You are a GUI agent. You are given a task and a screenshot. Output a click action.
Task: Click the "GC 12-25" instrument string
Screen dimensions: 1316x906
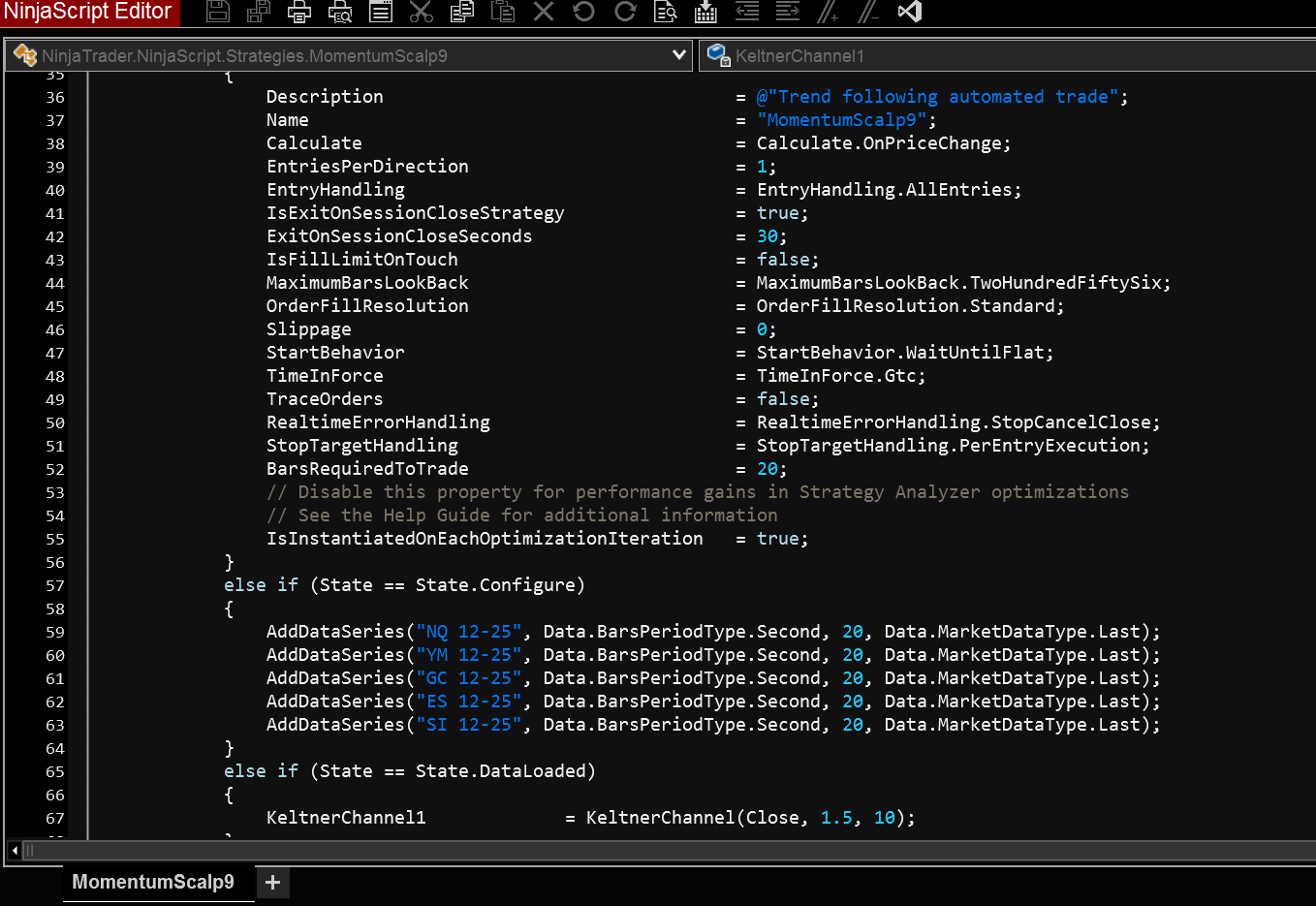[x=469, y=678]
